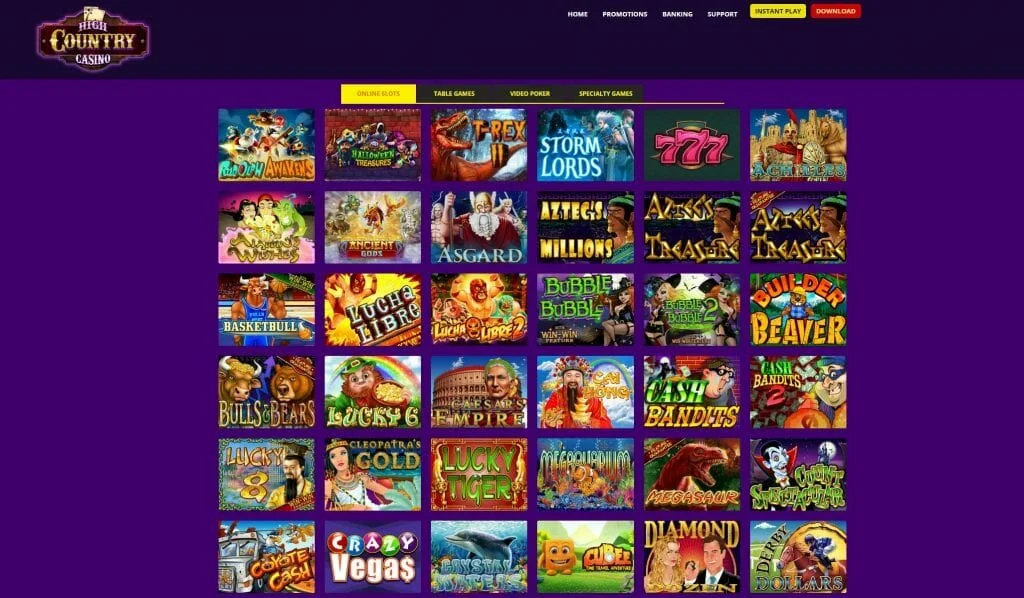Select the Crazy Vegas game tile
The image size is (1024, 598).
tap(373, 556)
